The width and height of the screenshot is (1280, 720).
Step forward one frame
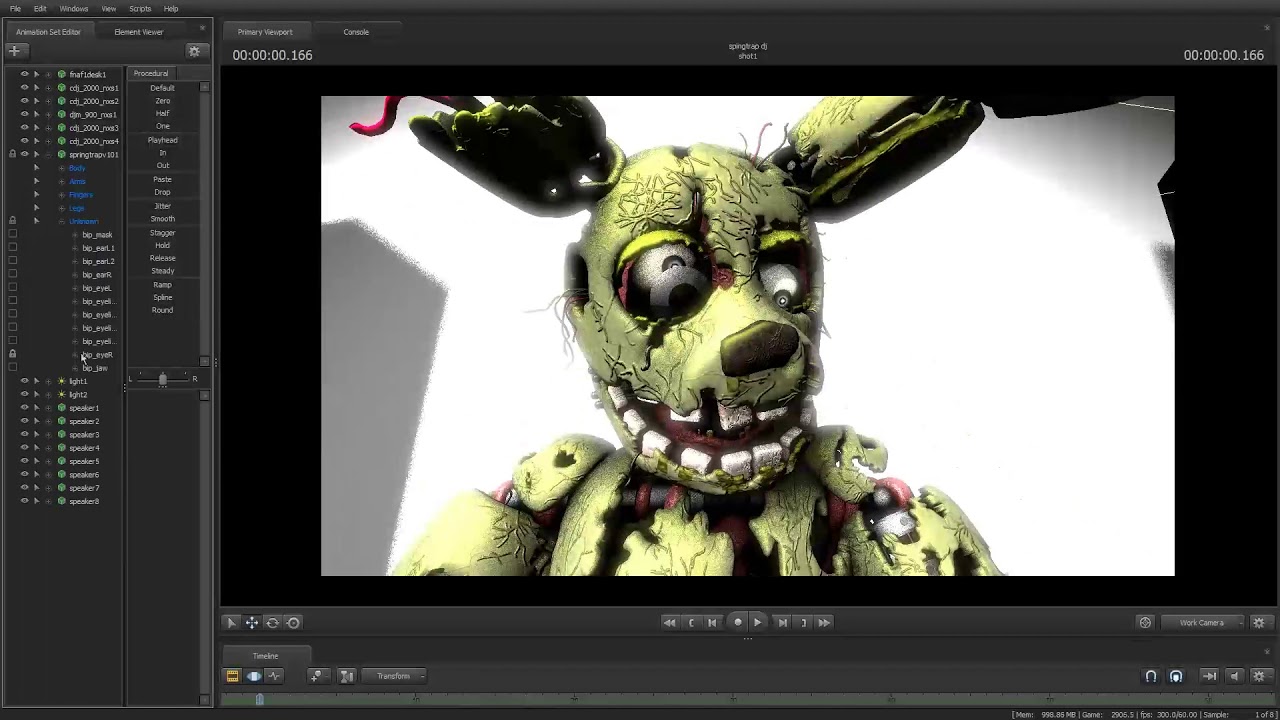(782, 622)
